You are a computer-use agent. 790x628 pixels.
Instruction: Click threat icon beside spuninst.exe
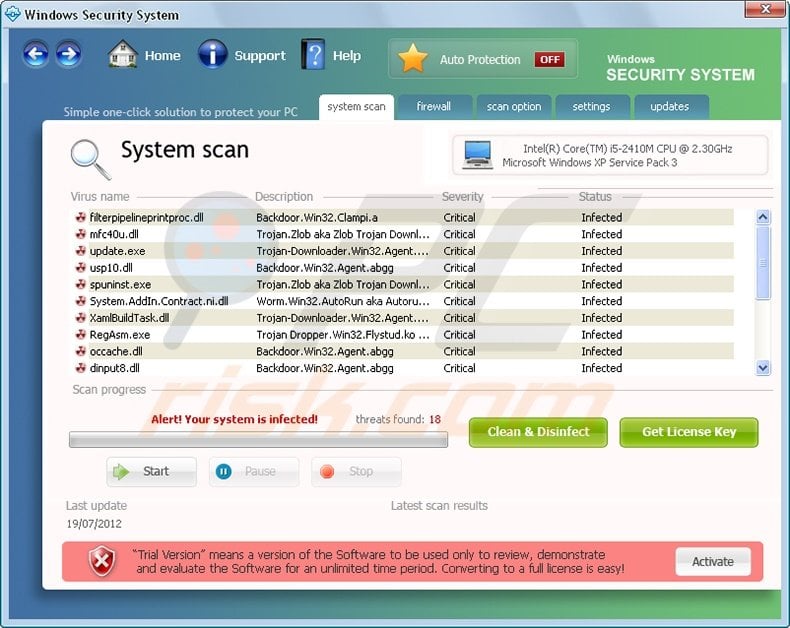click(80, 284)
